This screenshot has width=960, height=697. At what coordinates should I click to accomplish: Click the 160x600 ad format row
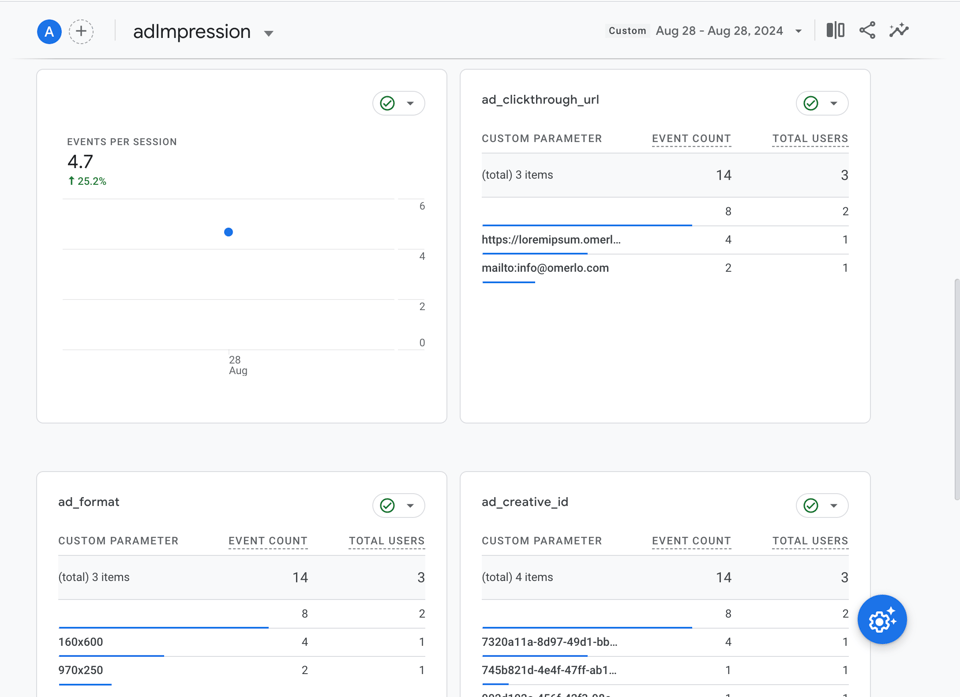click(x=241, y=642)
